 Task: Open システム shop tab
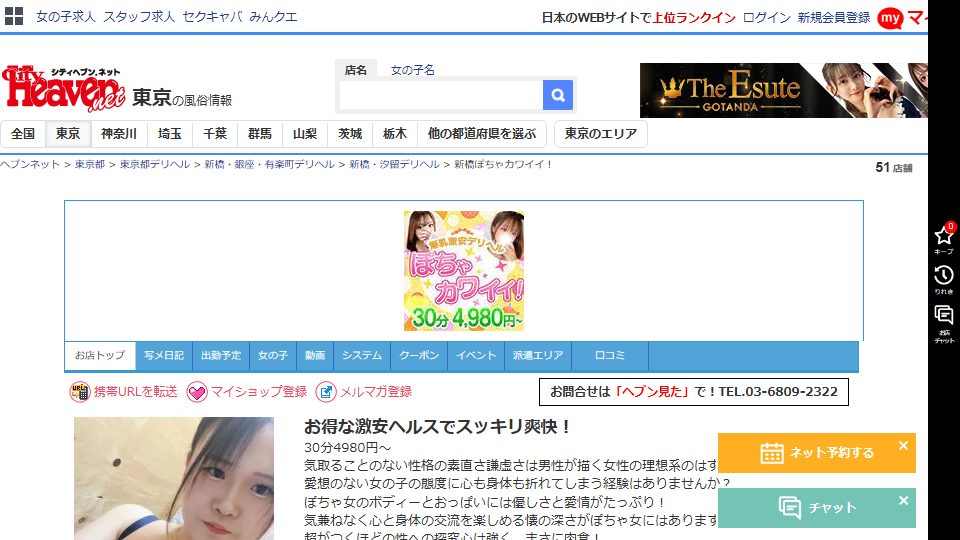tap(362, 356)
